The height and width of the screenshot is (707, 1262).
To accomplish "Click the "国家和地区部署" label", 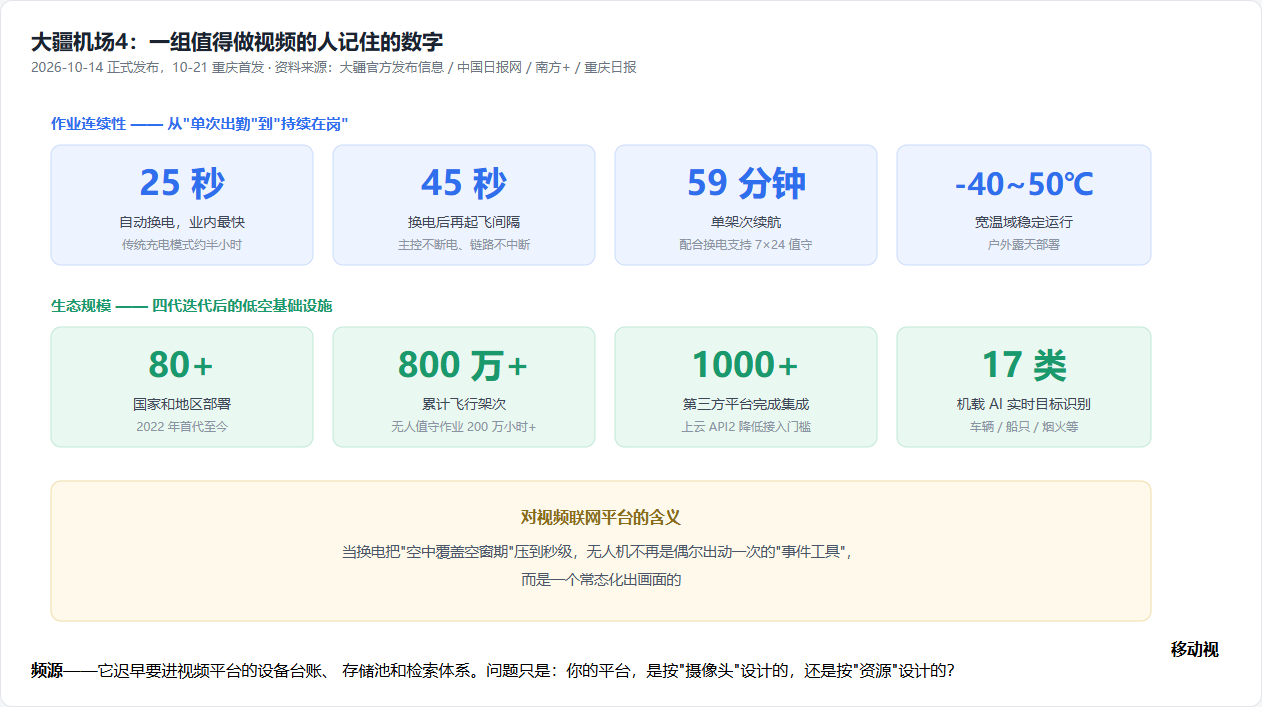I will click(182, 404).
